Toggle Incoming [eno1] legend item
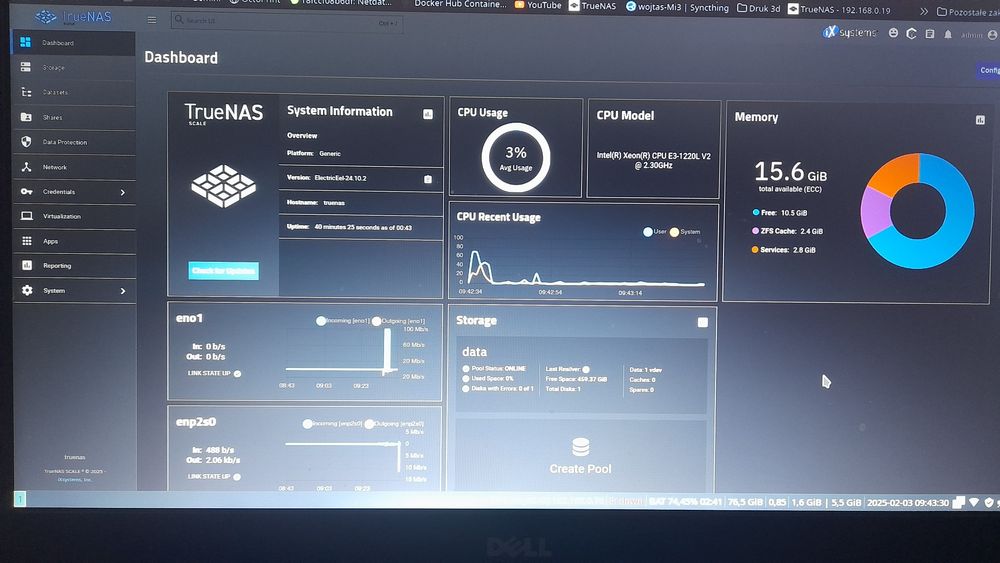 point(343,321)
